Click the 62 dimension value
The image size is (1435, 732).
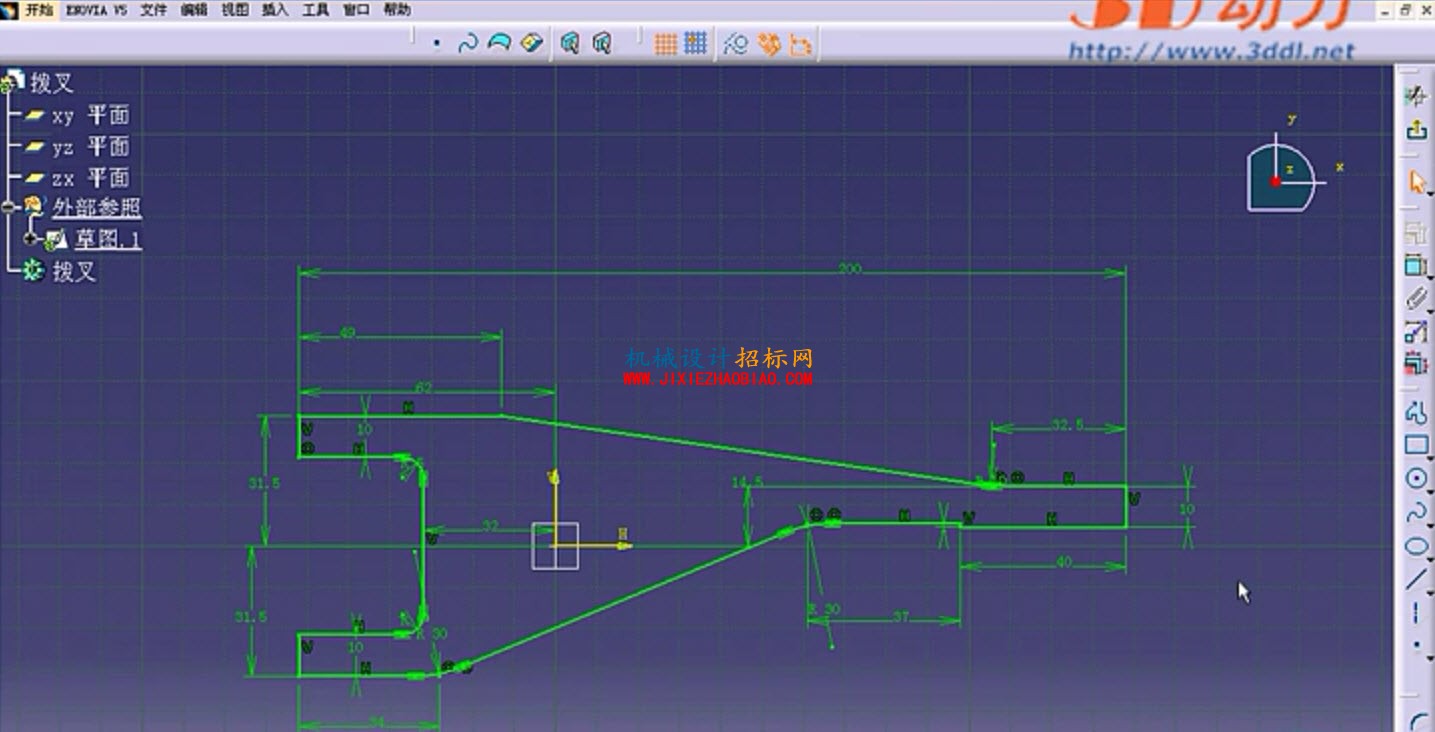[x=423, y=387]
